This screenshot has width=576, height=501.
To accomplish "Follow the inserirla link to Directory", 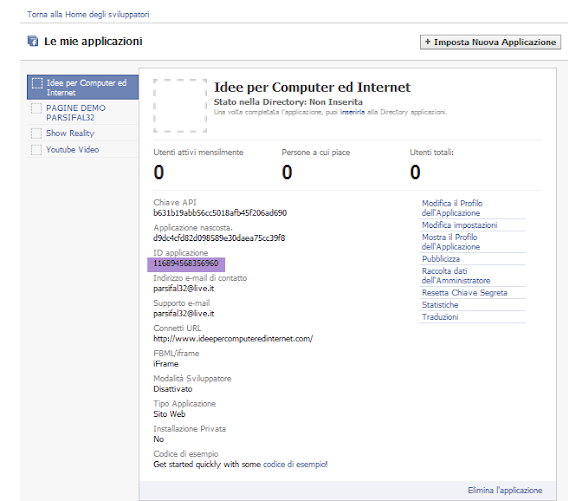I will [x=352, y=112].
